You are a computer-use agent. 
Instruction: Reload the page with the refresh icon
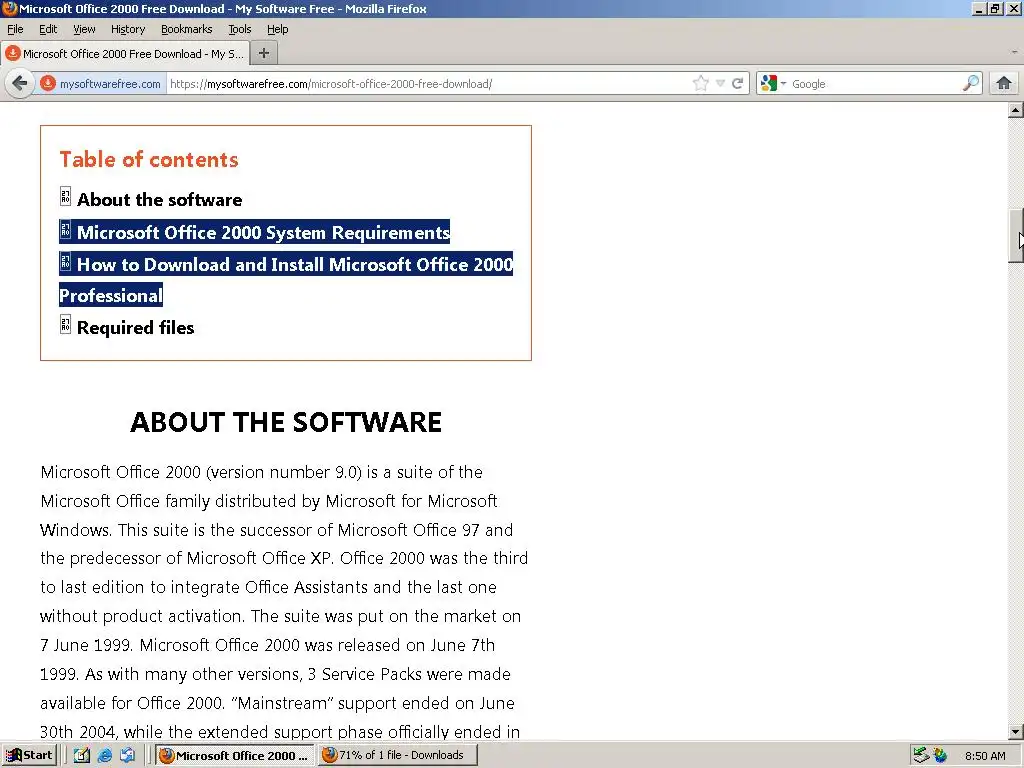pyautogui.click(x=737, y=83)
